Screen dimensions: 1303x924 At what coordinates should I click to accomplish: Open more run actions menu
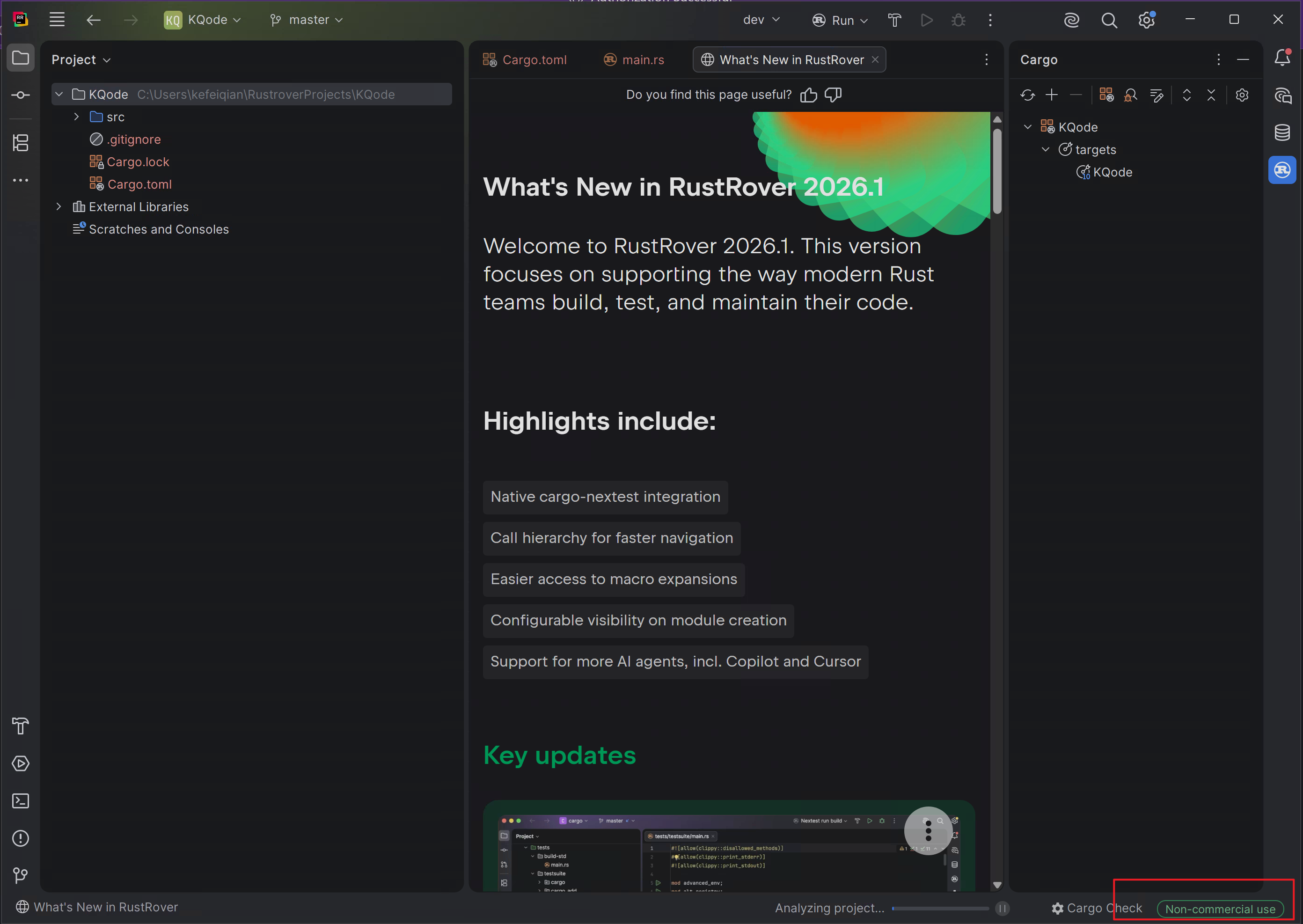click(x=990, y=20)
